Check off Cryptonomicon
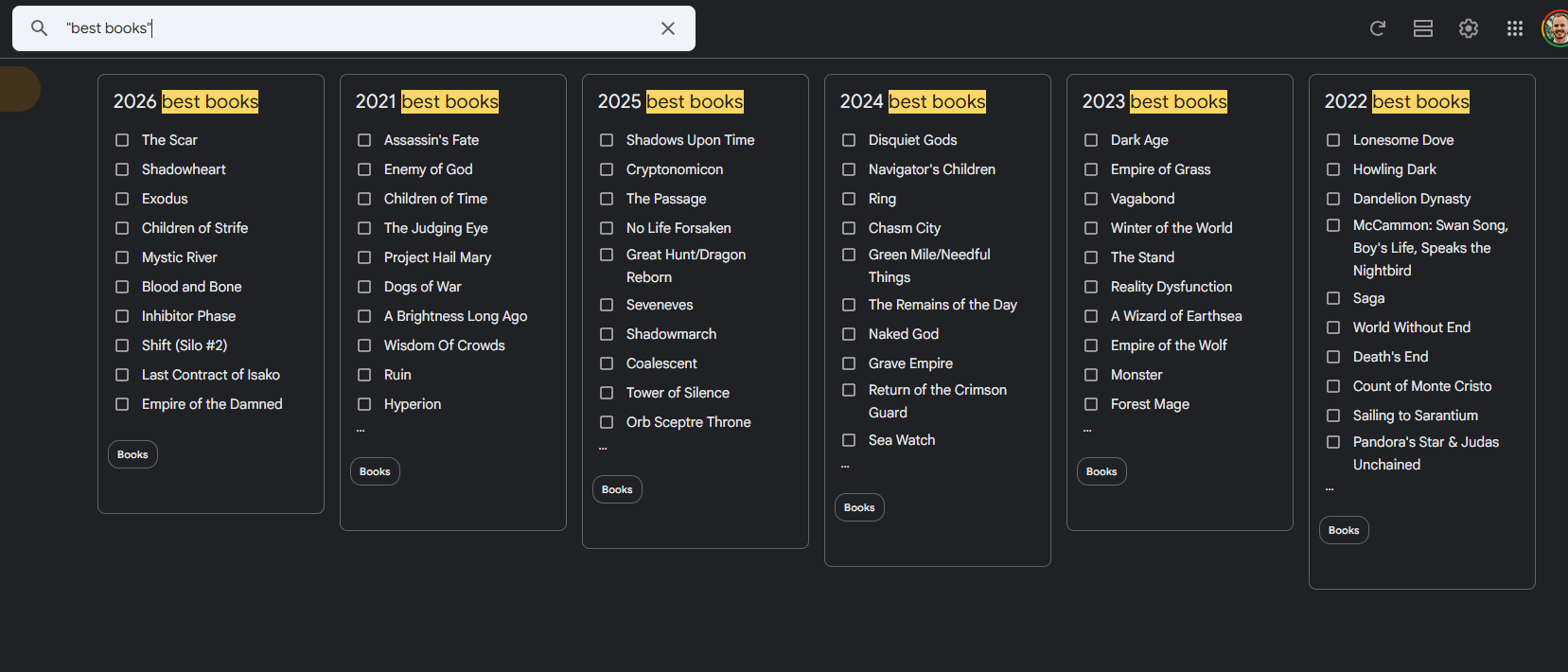This screenshot has width=1568, height=672. point(607,169)
